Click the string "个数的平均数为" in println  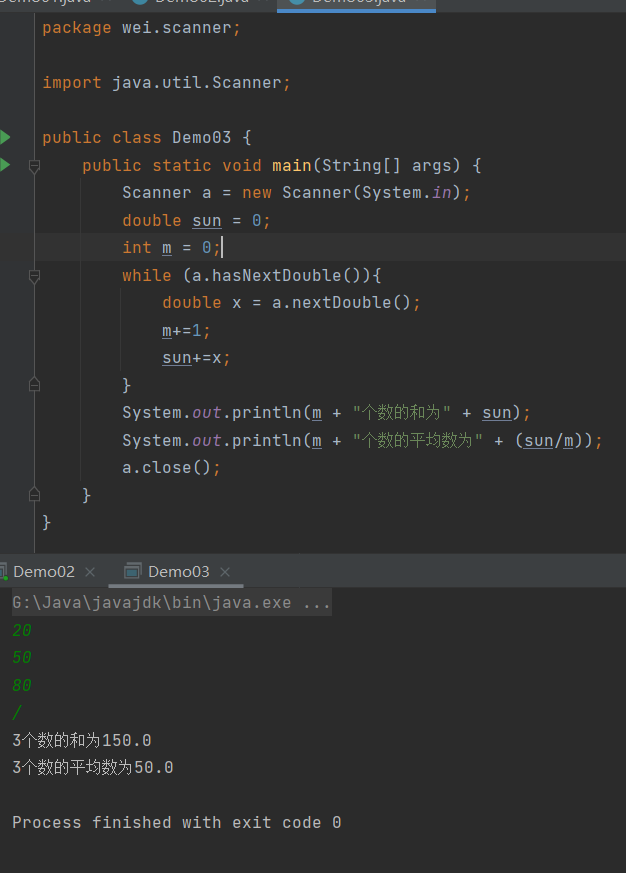coord(417,440)
